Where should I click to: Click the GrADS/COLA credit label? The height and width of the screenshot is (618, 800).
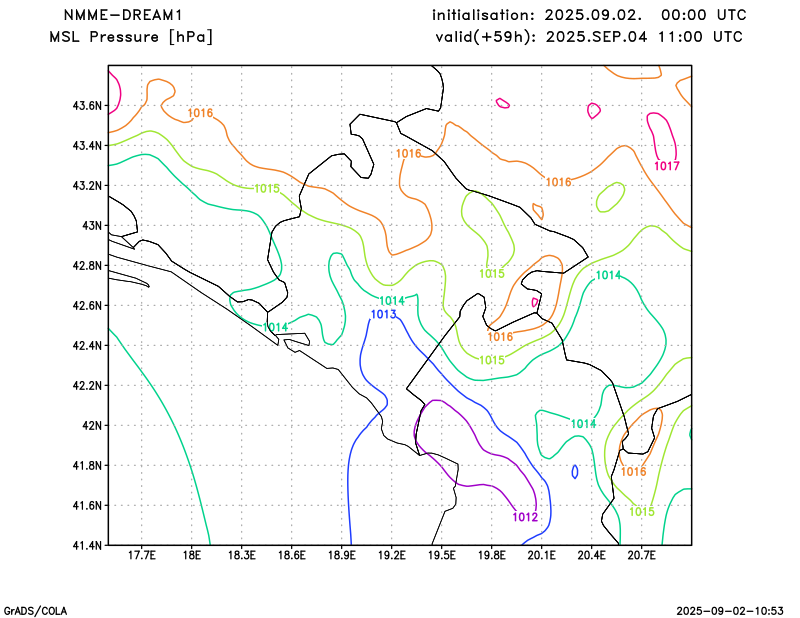(x=35, y=611)
